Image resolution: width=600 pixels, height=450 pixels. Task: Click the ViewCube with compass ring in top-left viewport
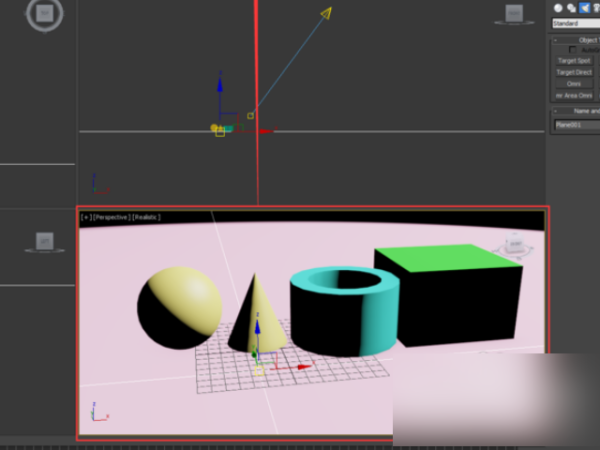(x=45, y=14)
